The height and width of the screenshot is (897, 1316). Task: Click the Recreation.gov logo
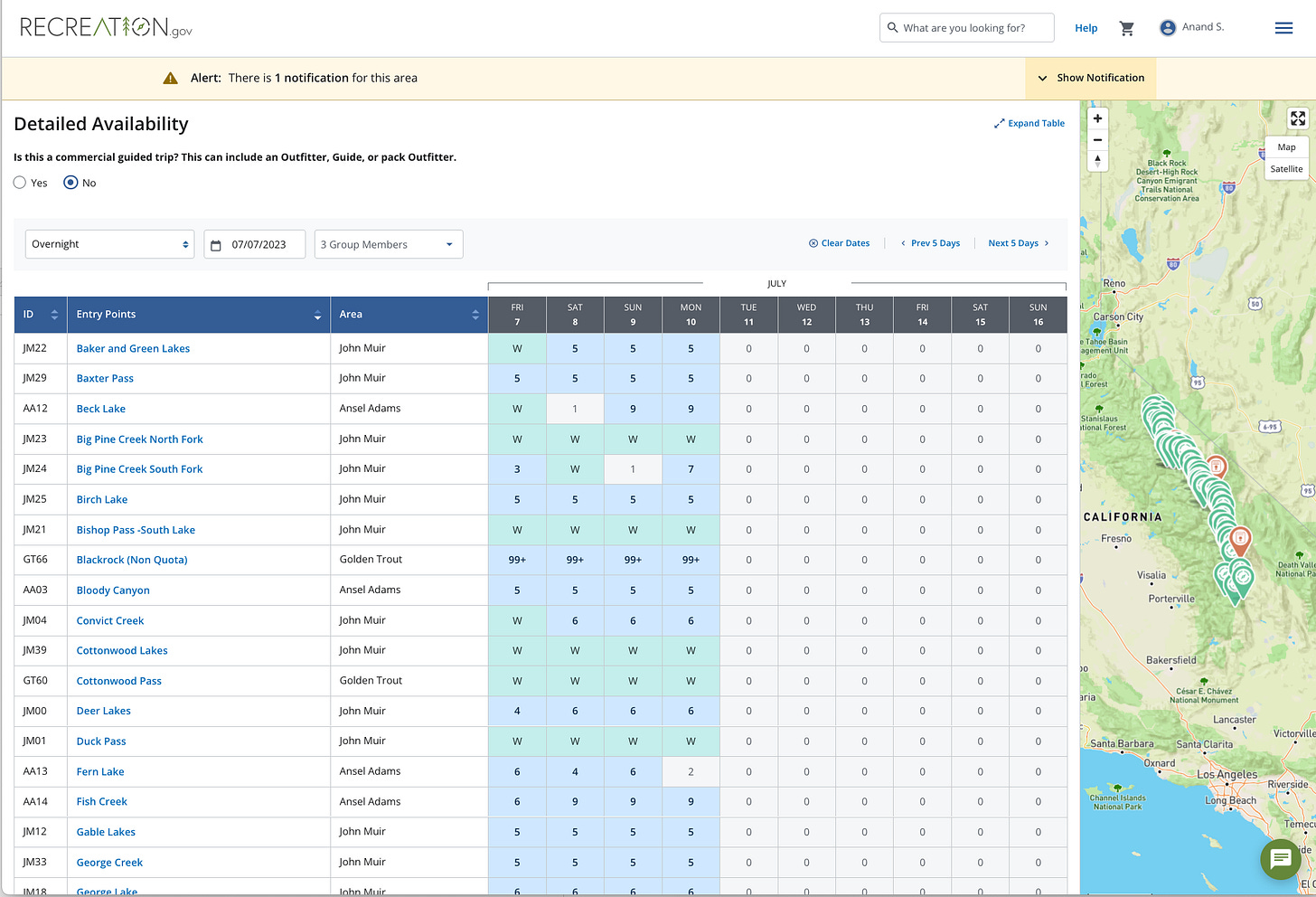(x=106, y=28)
